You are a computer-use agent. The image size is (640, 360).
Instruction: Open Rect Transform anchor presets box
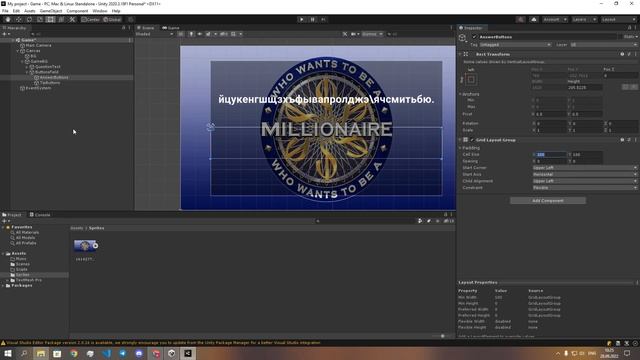tap(471, 80)
